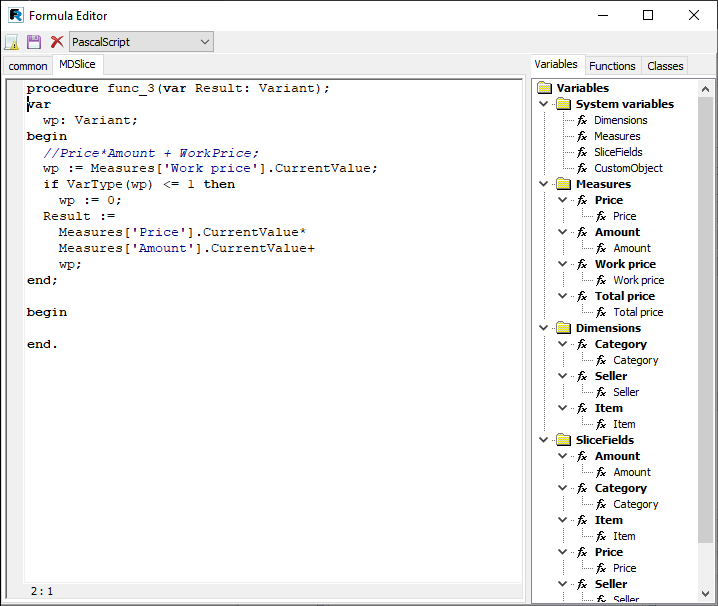Switch to the common tab
Screen dimensions: 718x606
28,66
